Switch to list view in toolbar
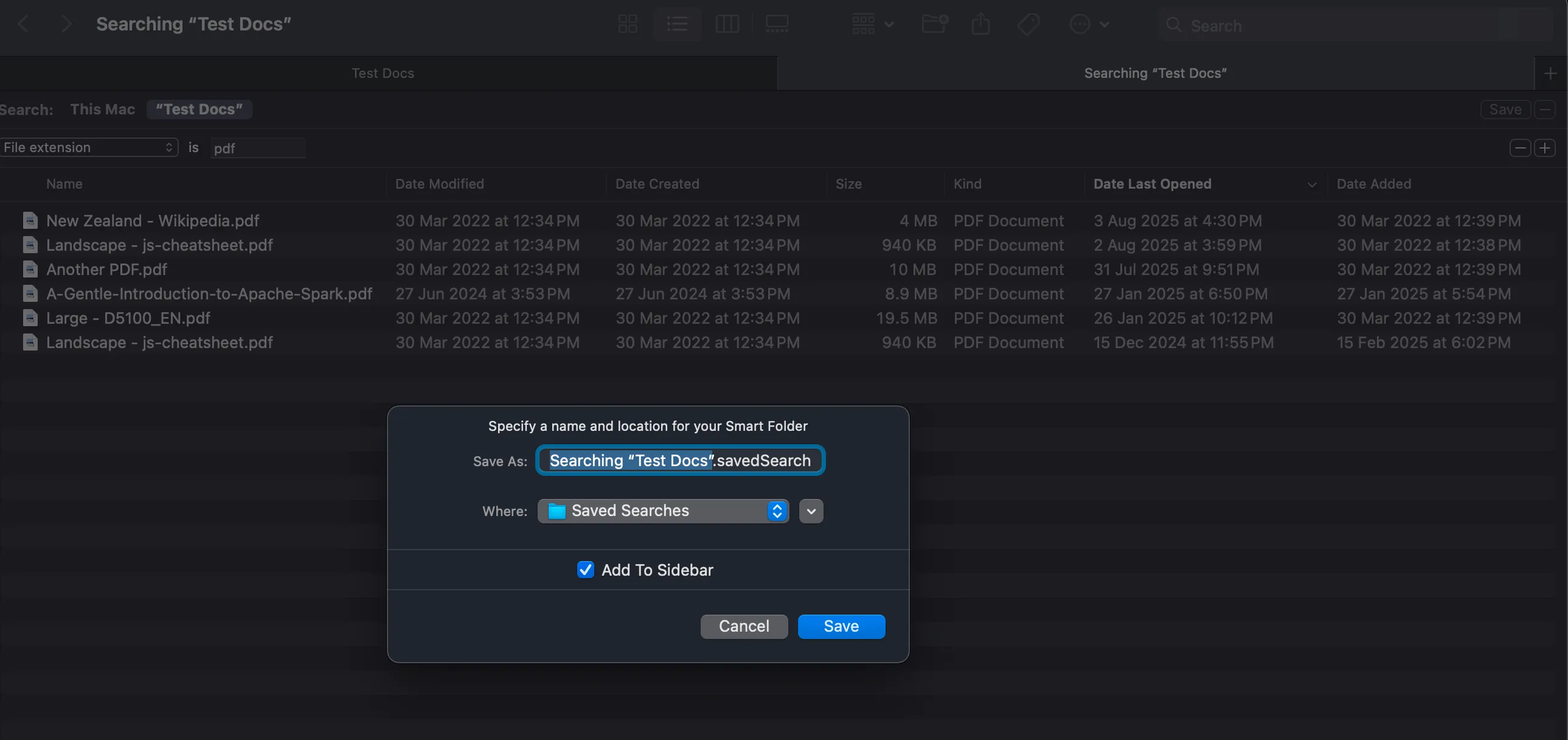The height and width of the screenshot is (740, 1568). (x=677, y=24)
